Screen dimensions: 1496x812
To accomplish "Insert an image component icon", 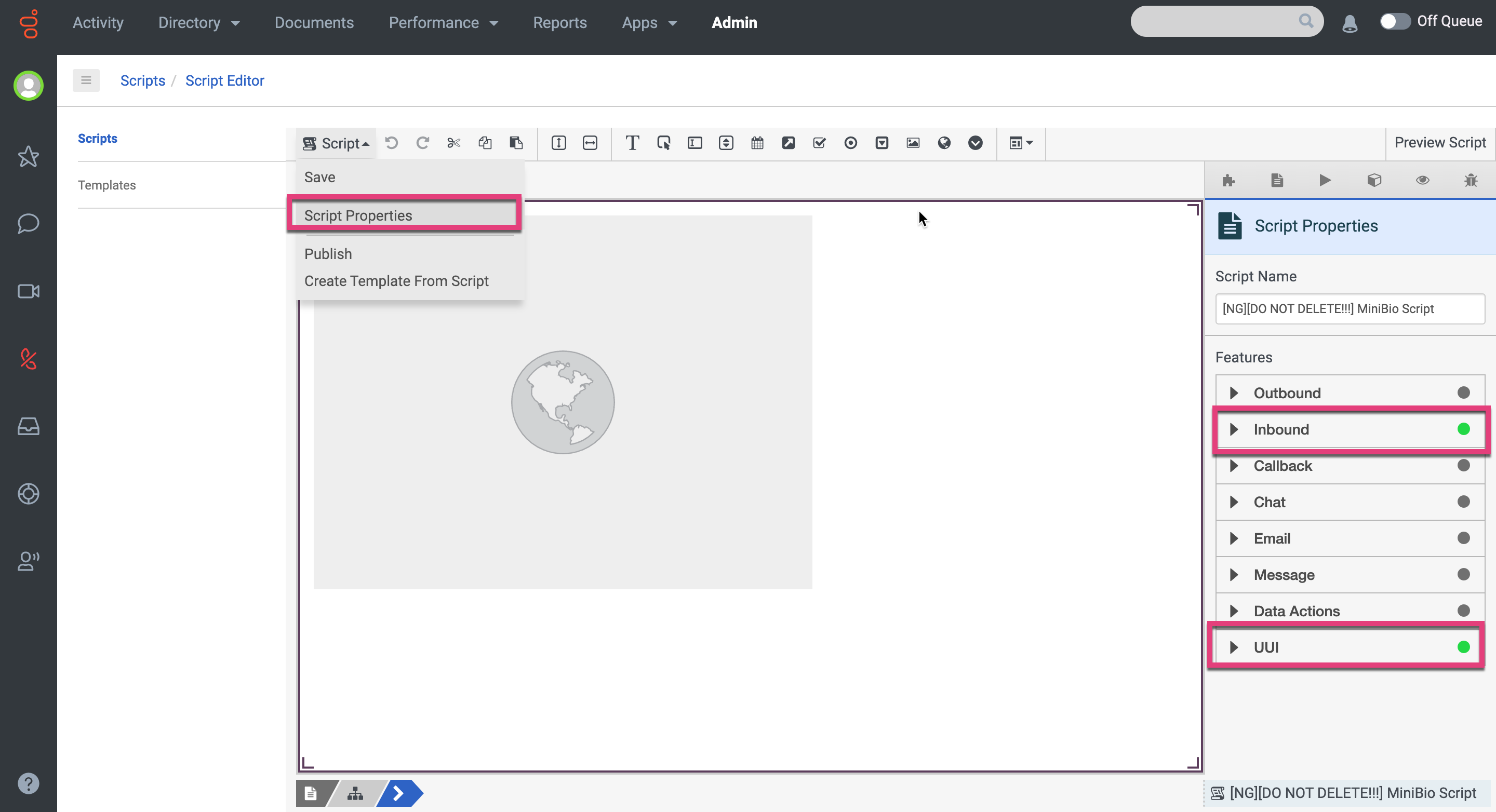I will tap(913, 143).
